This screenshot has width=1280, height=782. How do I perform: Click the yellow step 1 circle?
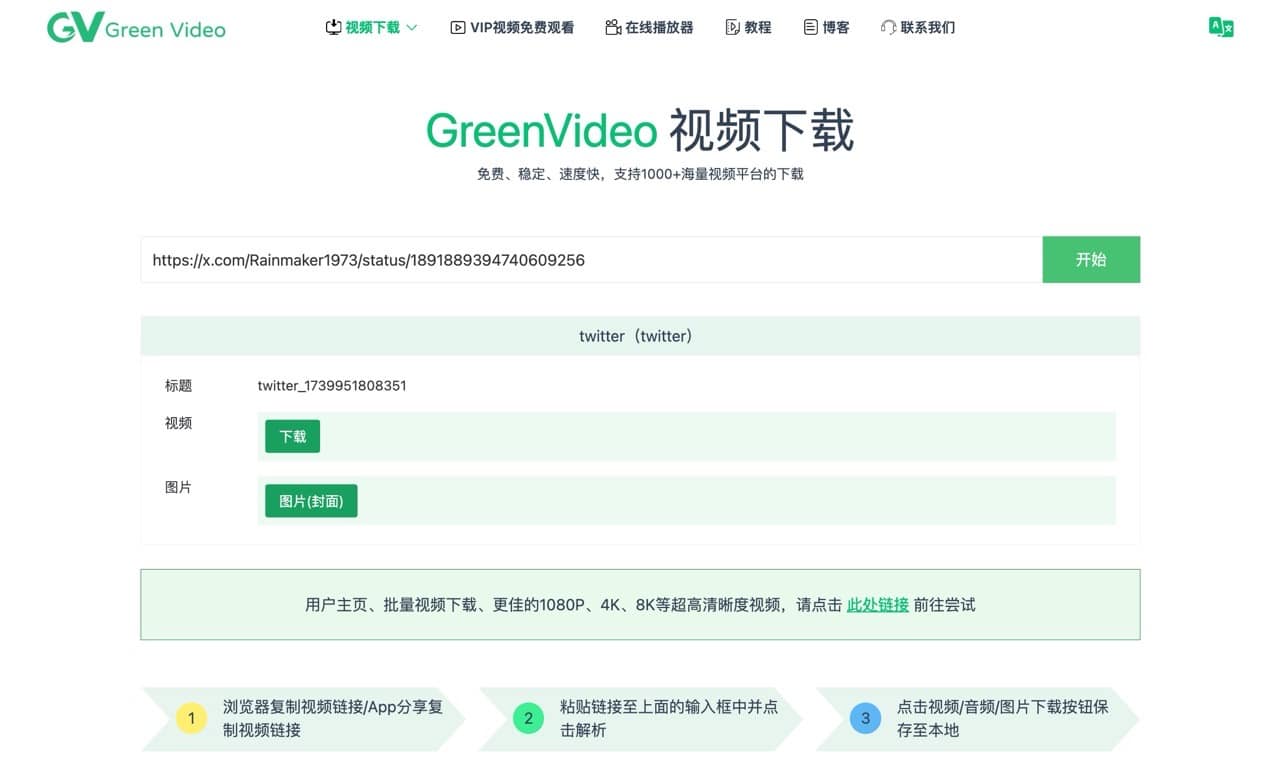(191, 718)
